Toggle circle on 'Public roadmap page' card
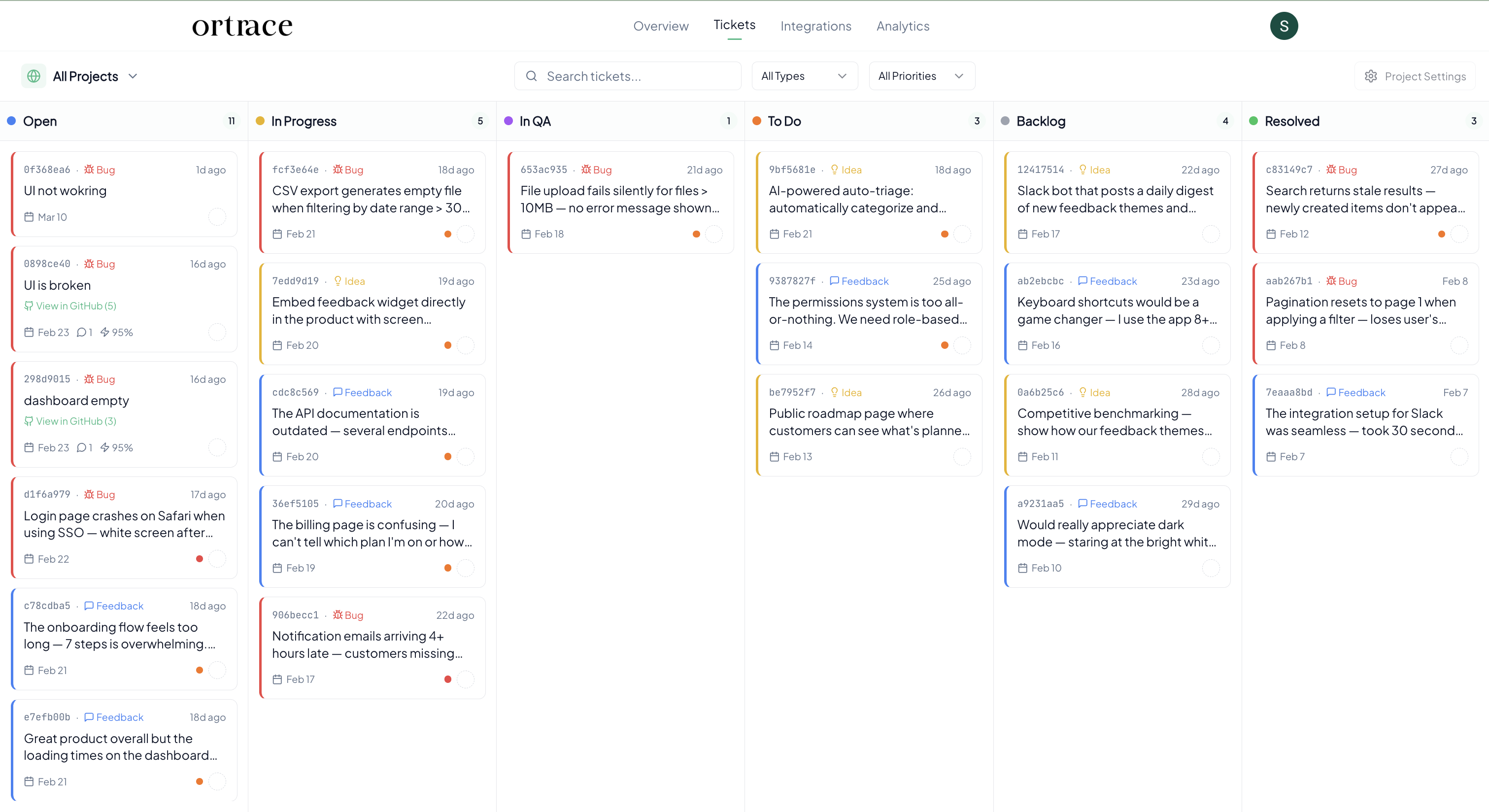1489x812 pixels. [962, 457]
